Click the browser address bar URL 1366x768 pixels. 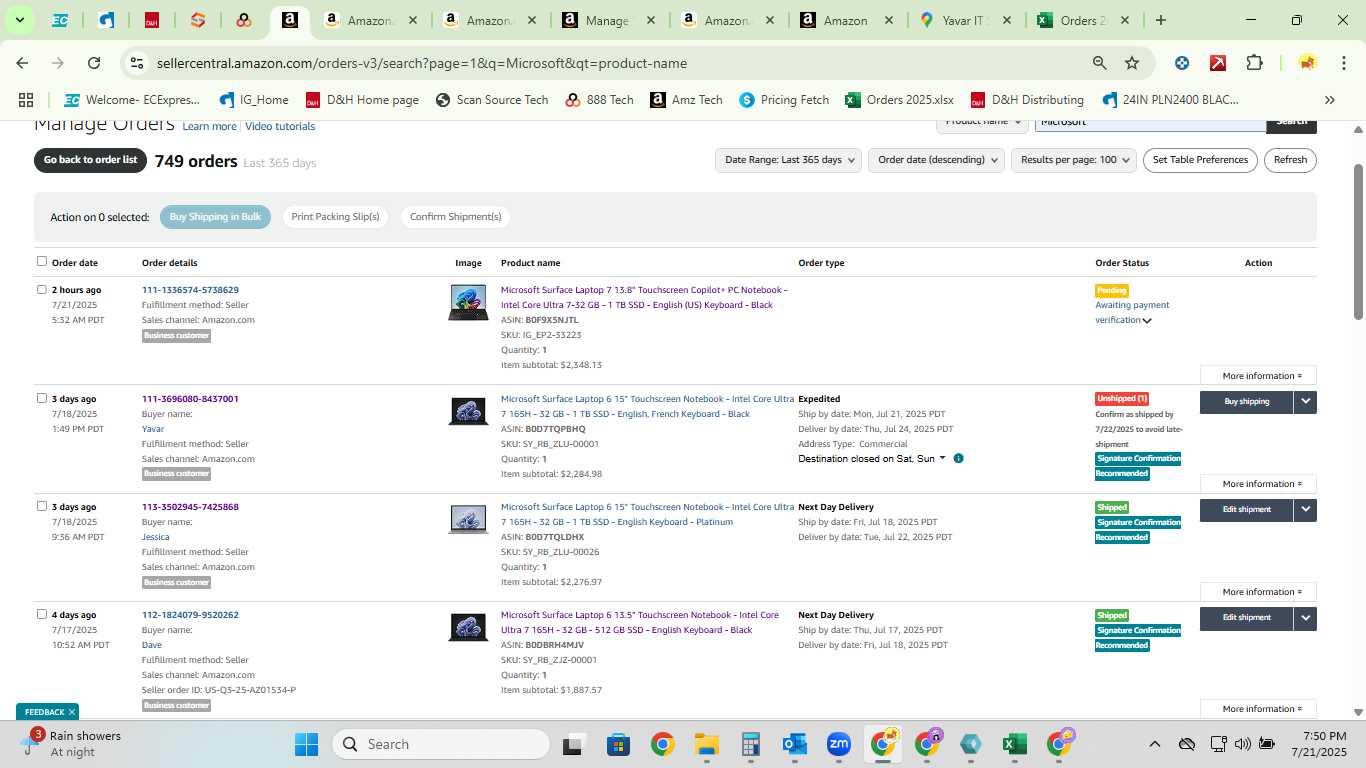click(x=421, y=63)
